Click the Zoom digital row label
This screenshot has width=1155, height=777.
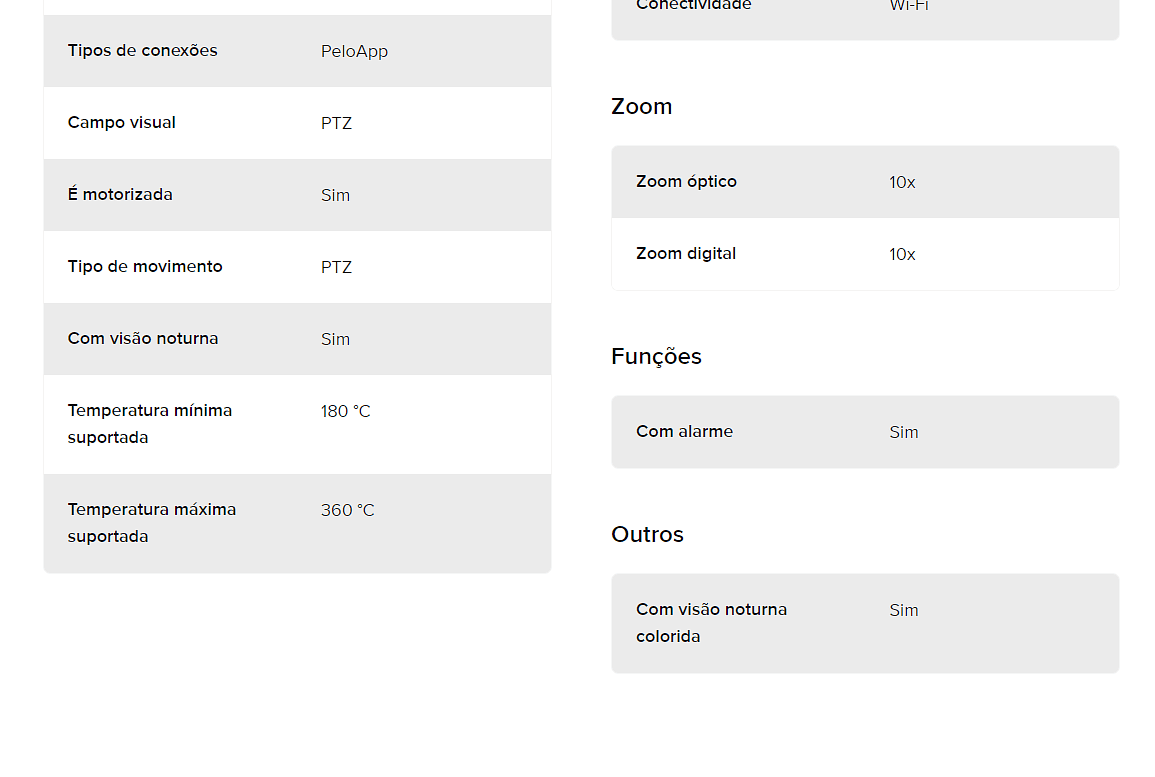pyautogui.click(x=686, y=254)
